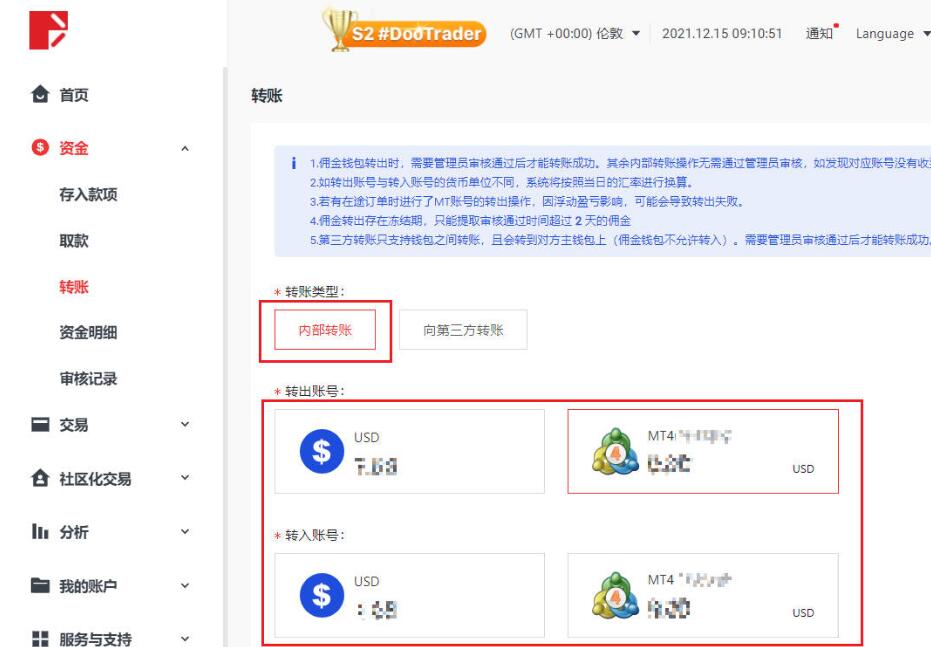Viewport: 931px width, 647px height.
Task: Select 向第三方转账 transfer type
Action: click(x=463, y=331)
